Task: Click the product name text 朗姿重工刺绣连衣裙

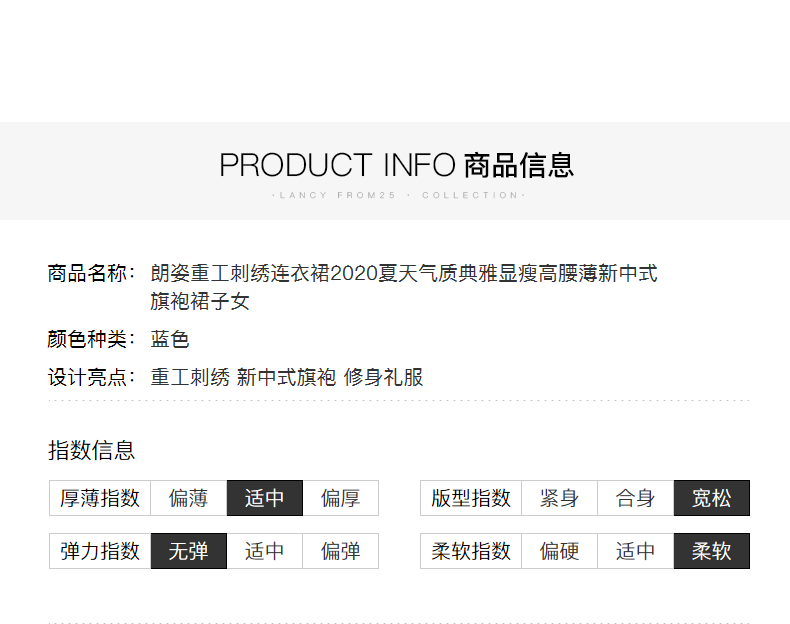Action: tap(240, 273)
